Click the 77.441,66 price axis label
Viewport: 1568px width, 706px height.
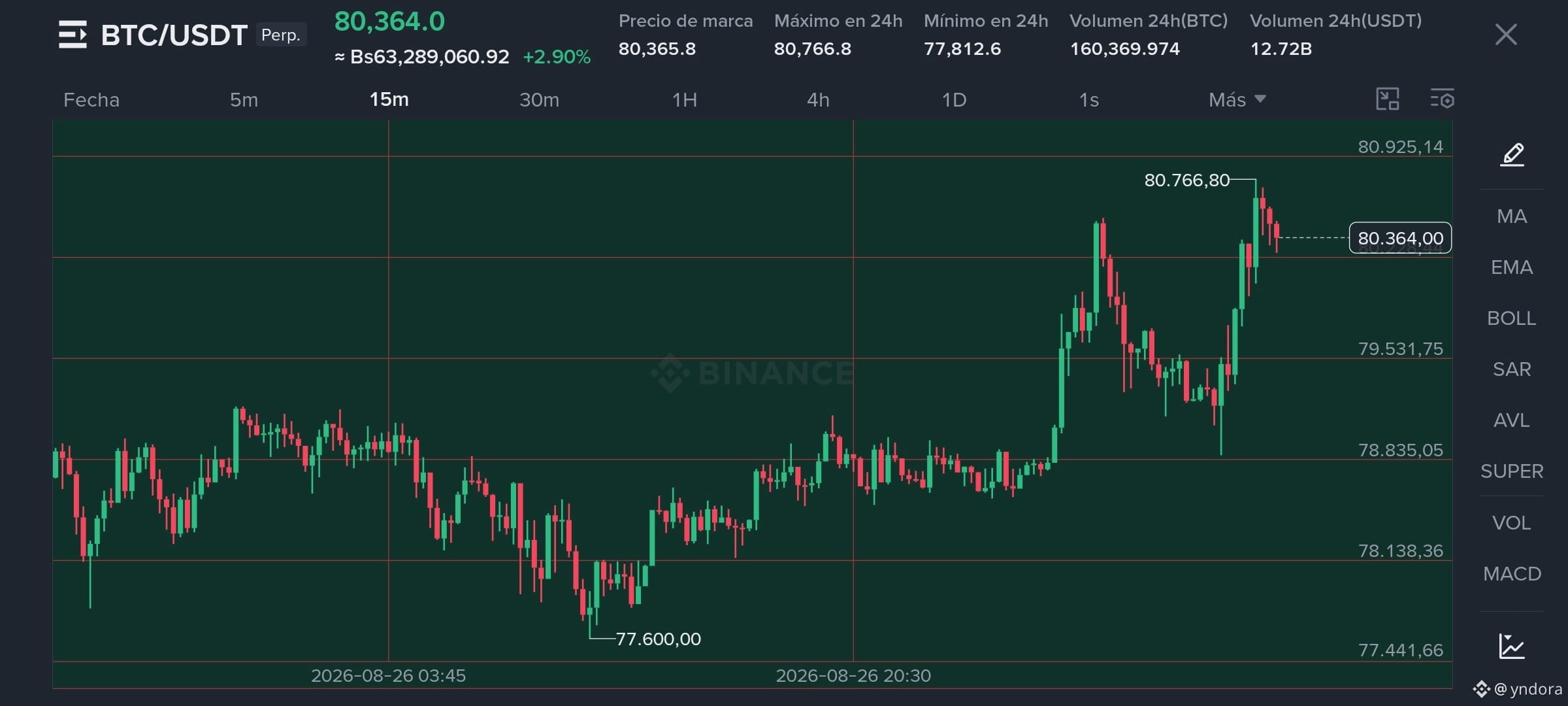[x=1400, y=650]
